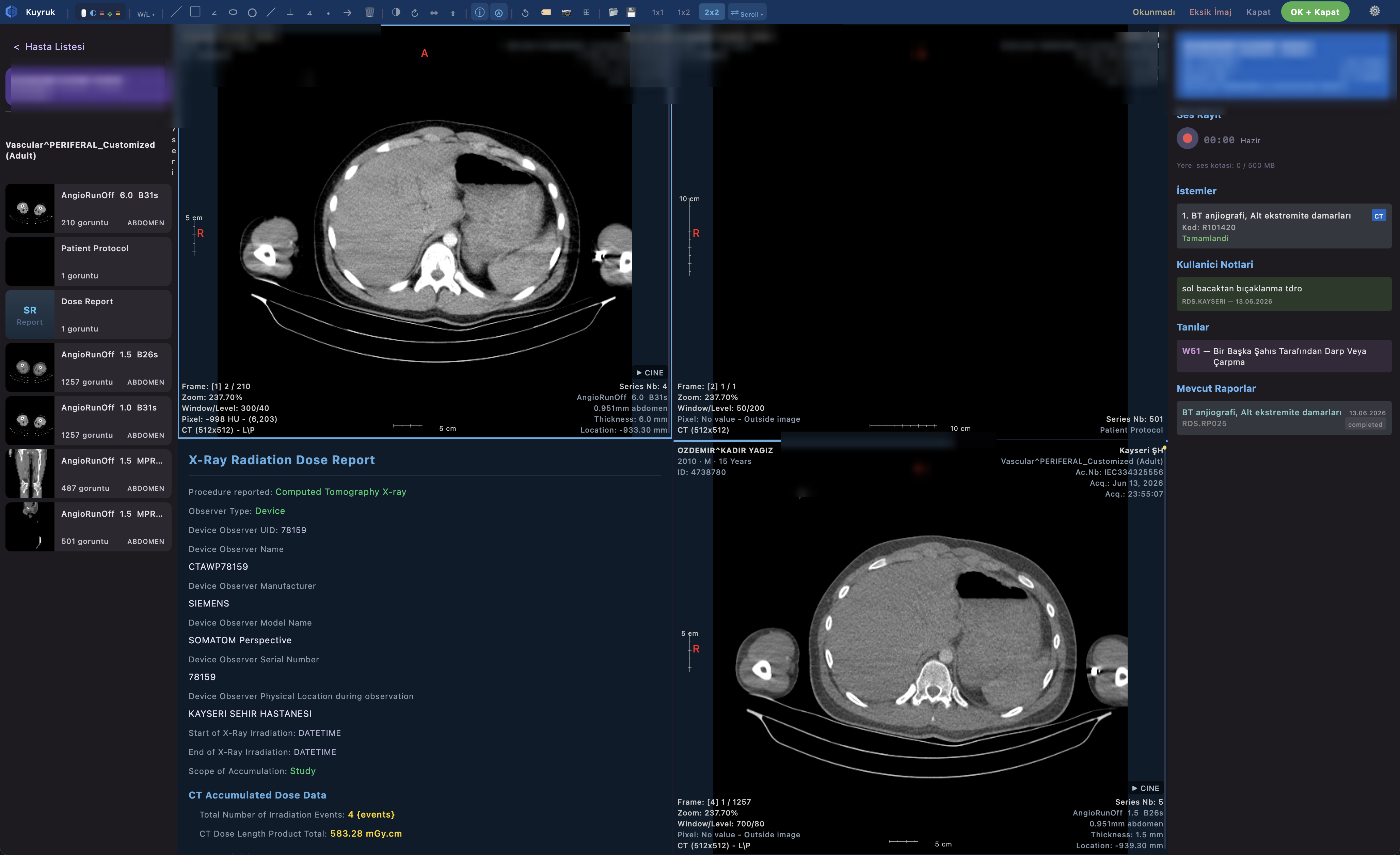The image size is (1400, 855).
Task: Select the straight line measurement tool
Action: coord(176,12)
